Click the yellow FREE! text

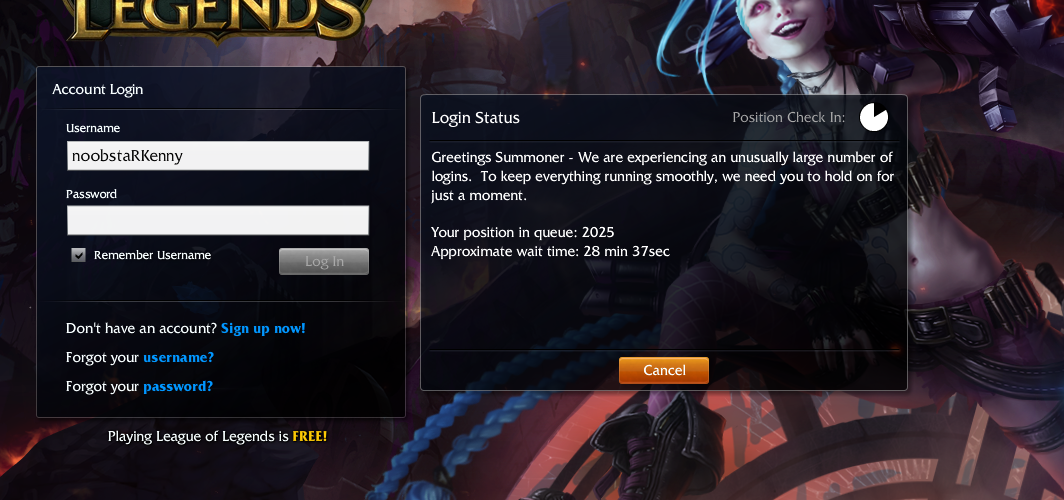(309, 436)
